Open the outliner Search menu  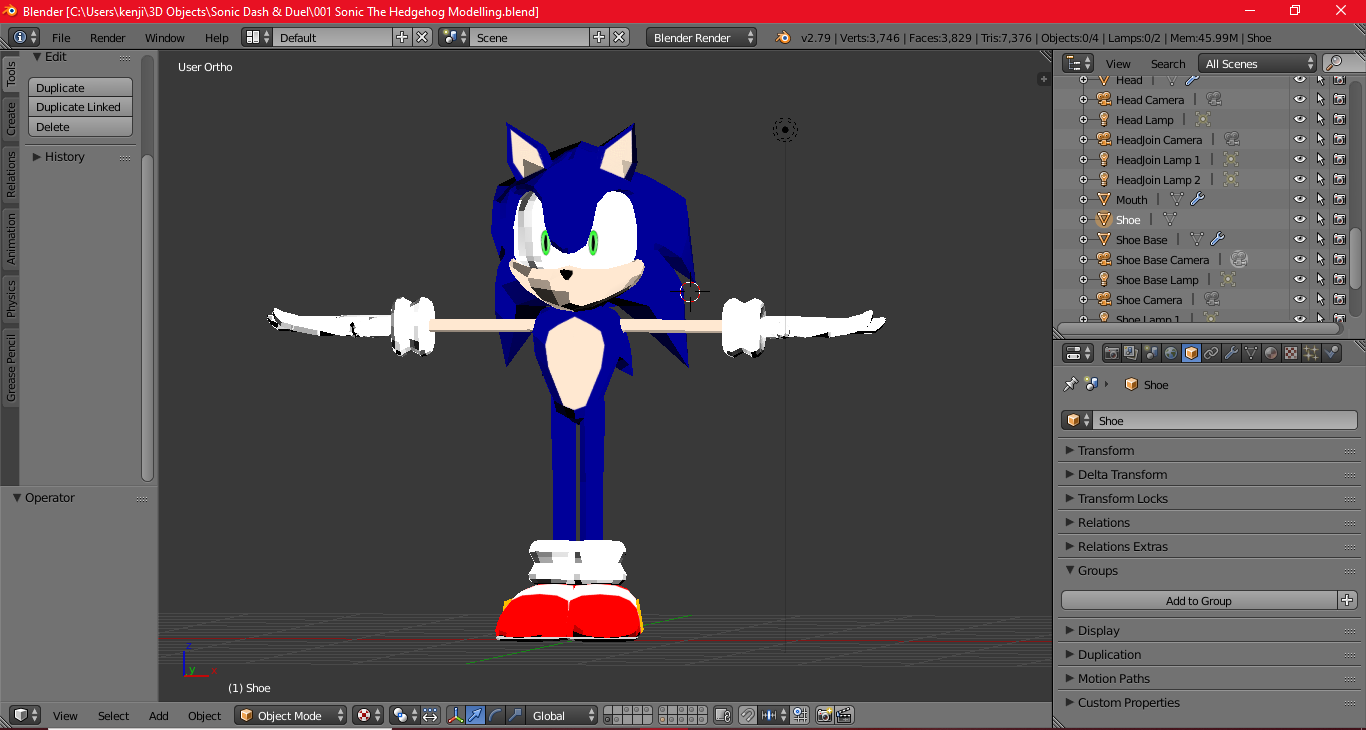pos(1168,64)
